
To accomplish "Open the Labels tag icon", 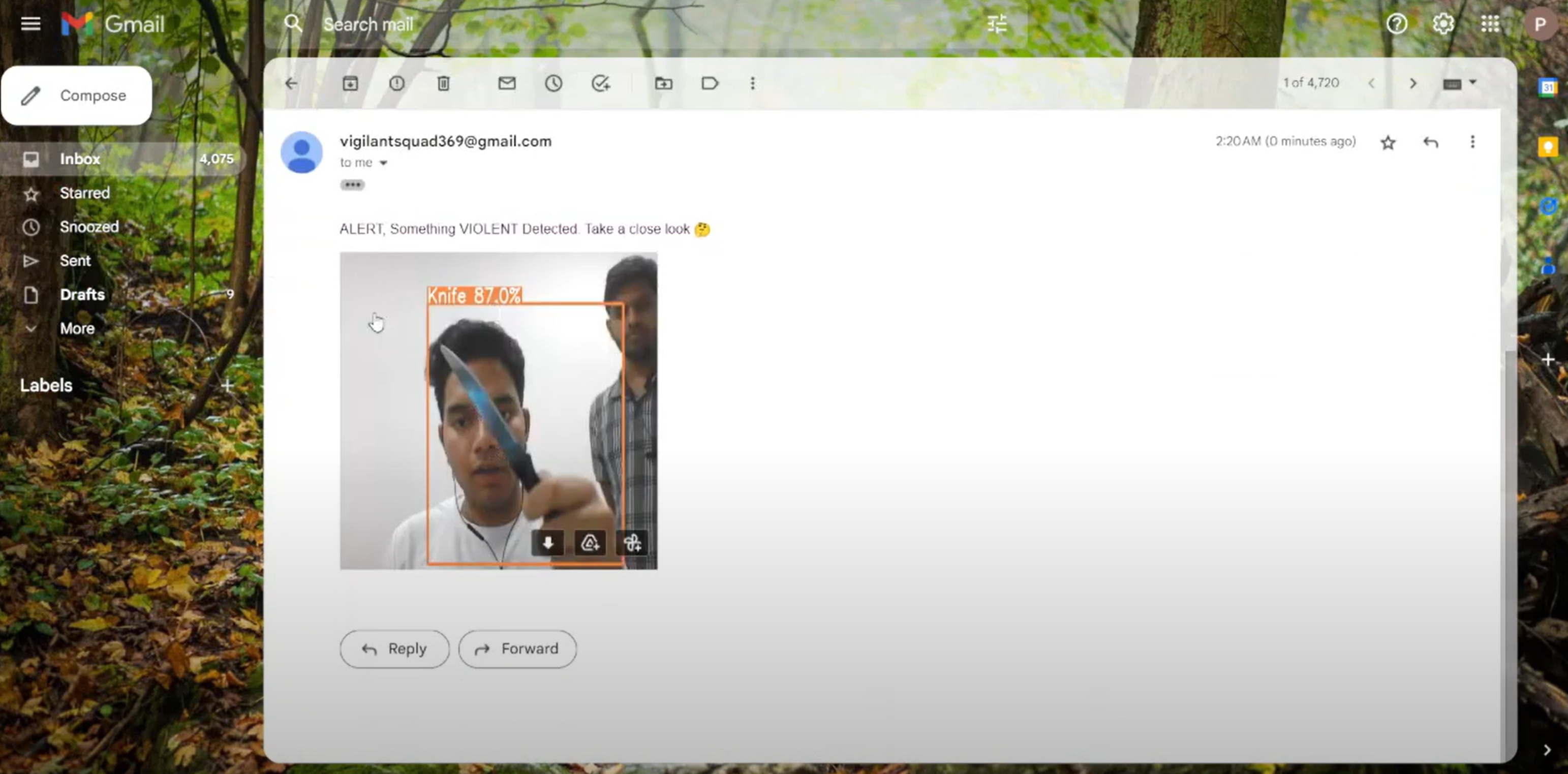I will coord(710,83).
